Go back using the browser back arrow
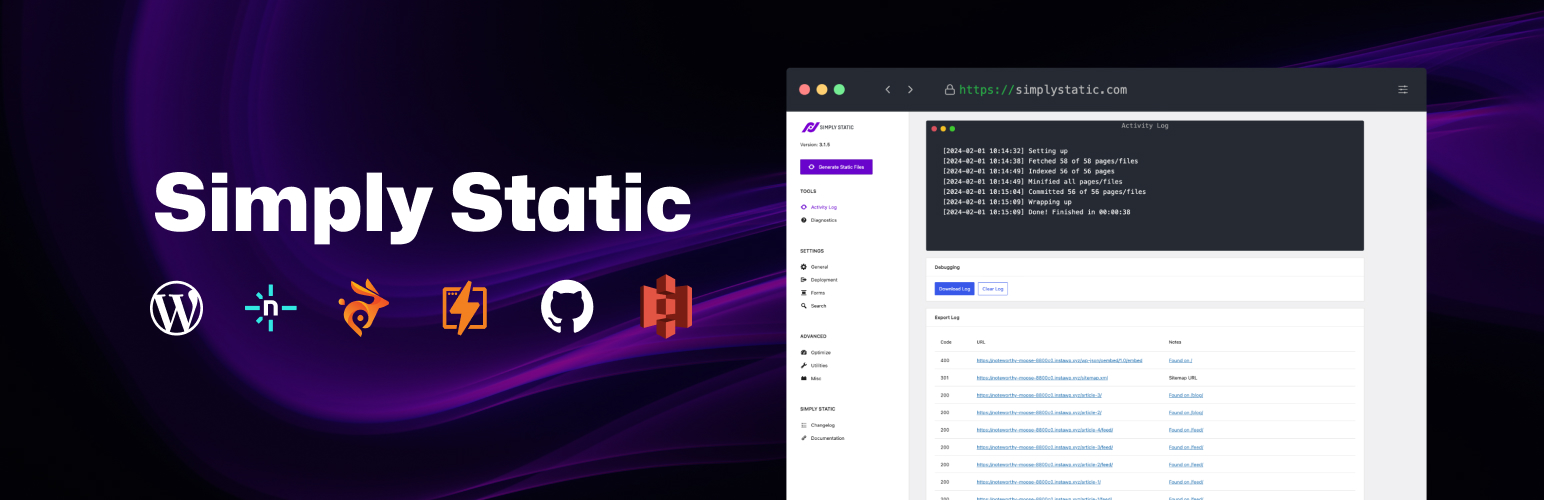The width and height of the screenshot is (1544, 500). click(x=887, y=90)
